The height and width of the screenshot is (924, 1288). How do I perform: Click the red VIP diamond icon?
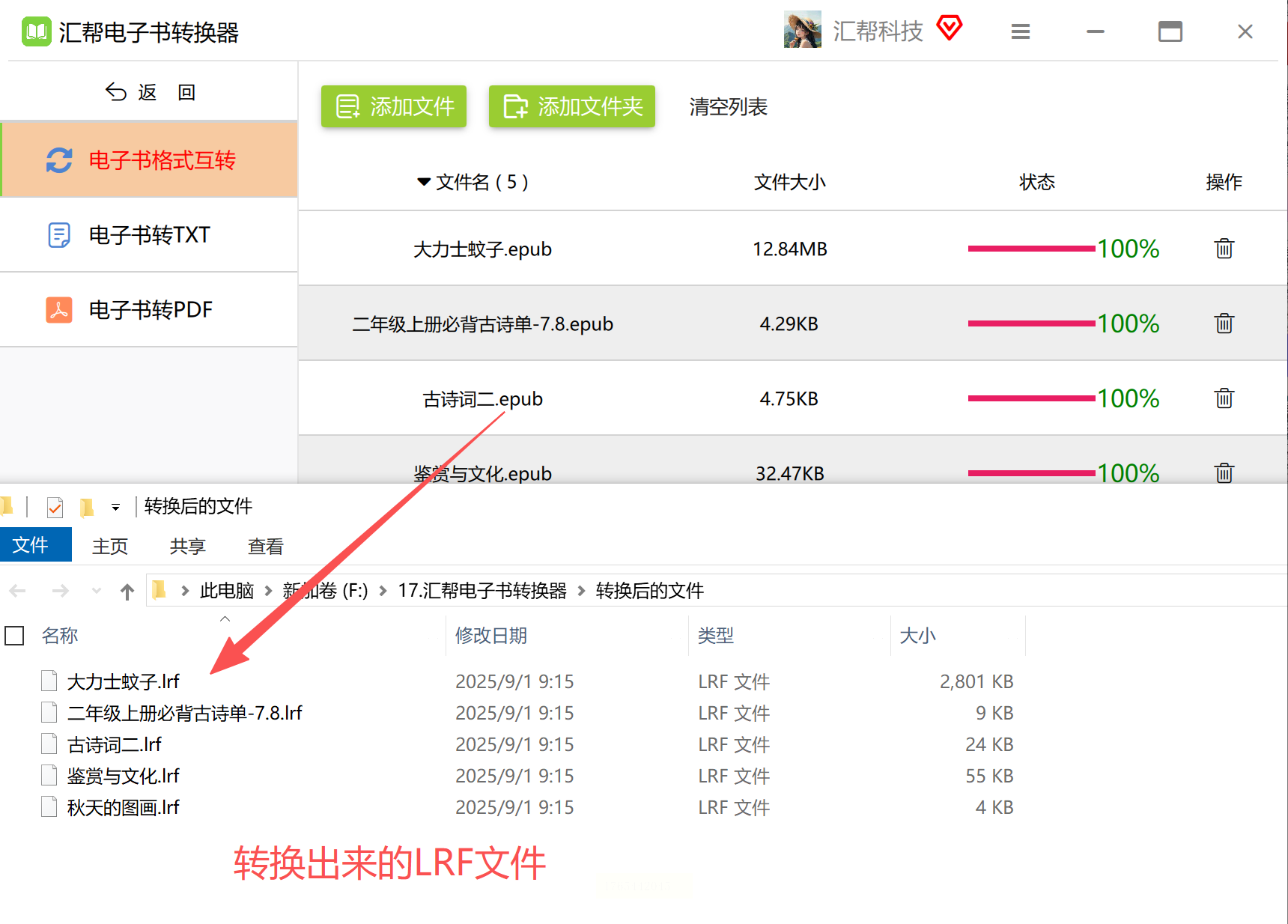pyautogui.click(x=949, y=28)
